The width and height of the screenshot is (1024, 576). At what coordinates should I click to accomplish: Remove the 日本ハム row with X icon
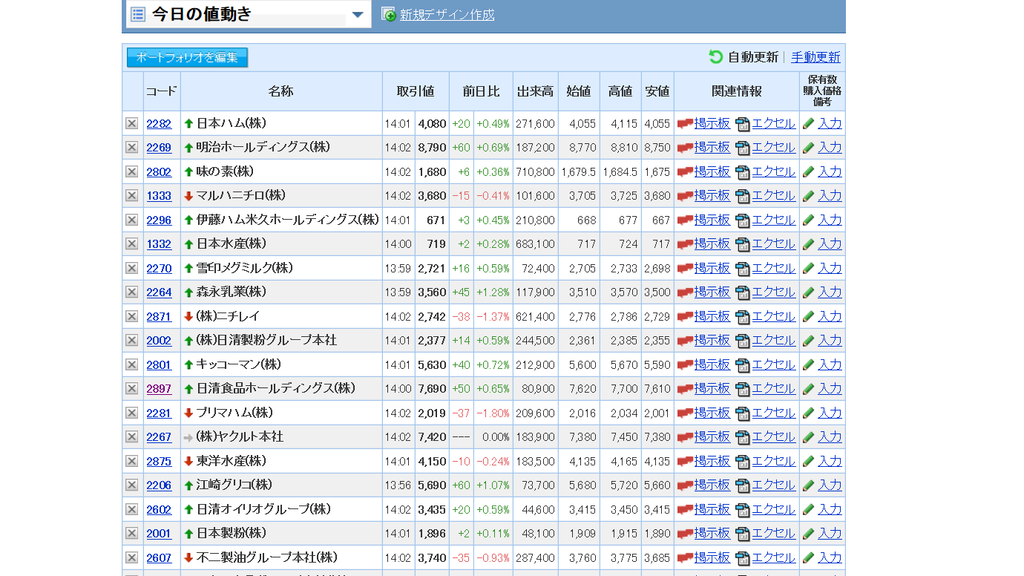point(132,123)
